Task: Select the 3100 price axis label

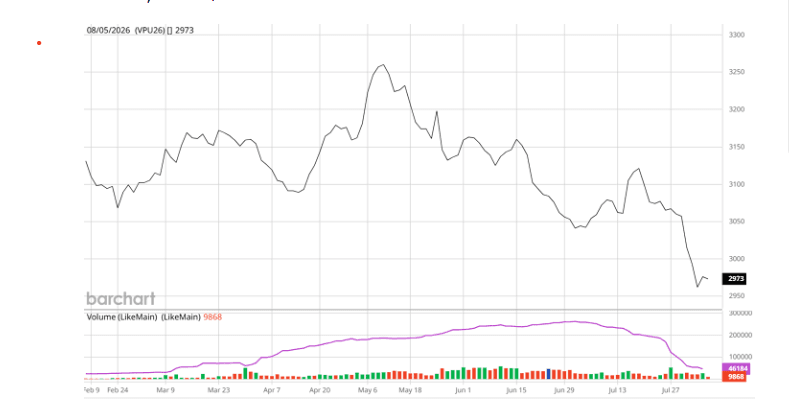Action: pos(736,184)
